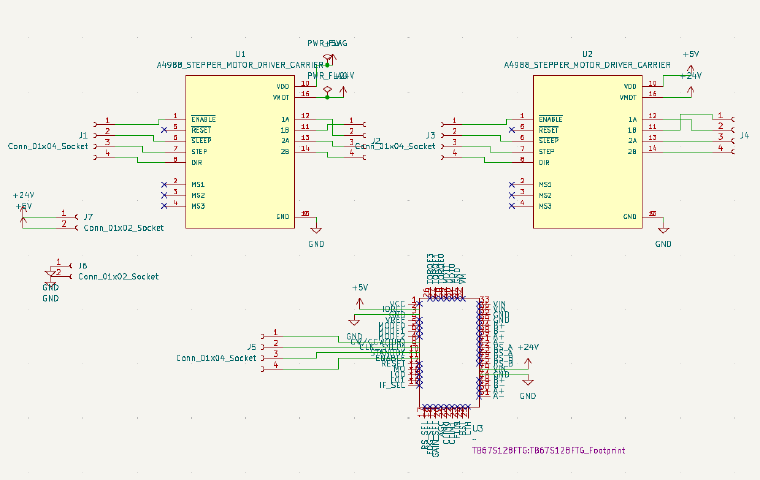The width and height of the screenshot is (760, 480).
Task: Click U2's A4988_STEPPER_MOTOR_DRIVER_CARRIER value text
Action: 587,65
